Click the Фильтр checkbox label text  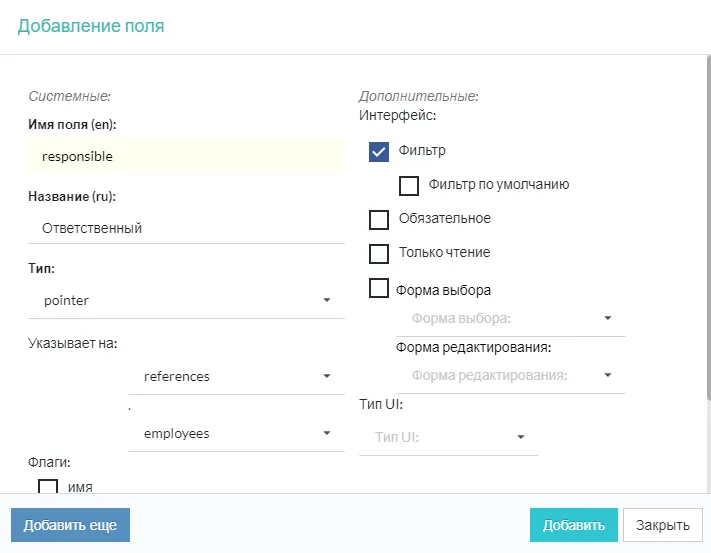tap(422, 151)
